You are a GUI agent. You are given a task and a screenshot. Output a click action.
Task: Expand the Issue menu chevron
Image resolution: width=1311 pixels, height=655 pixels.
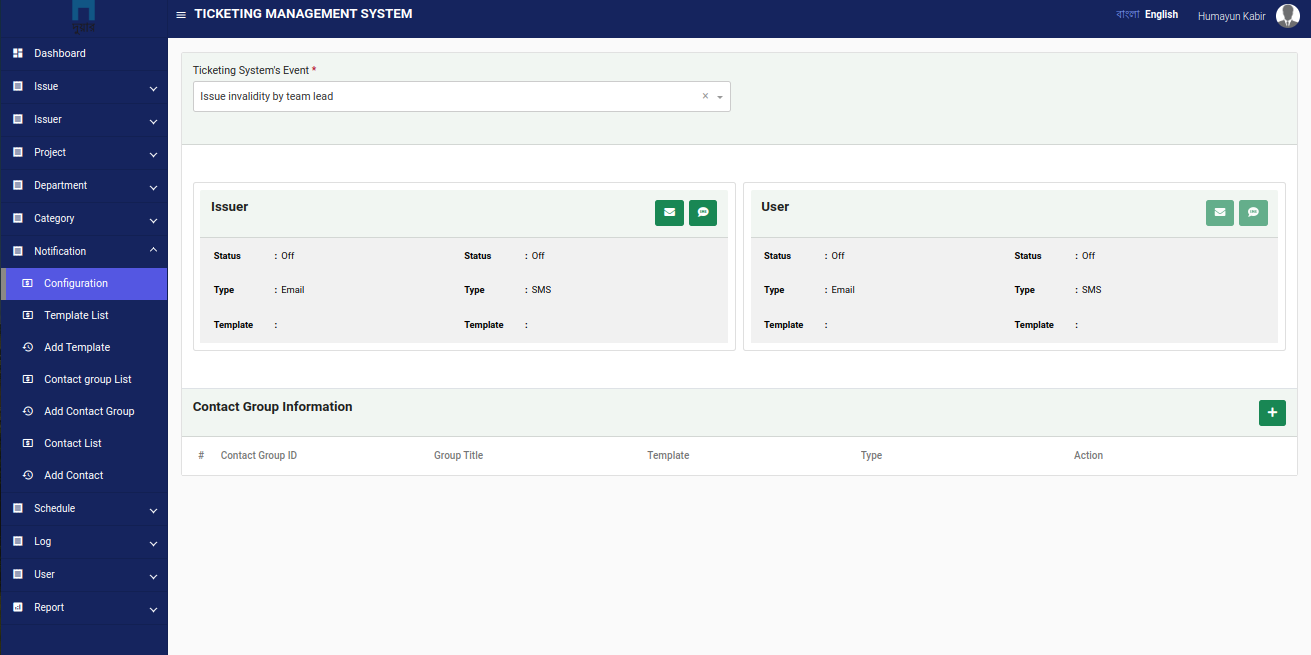pyautogui.click(x=153, y=89)
